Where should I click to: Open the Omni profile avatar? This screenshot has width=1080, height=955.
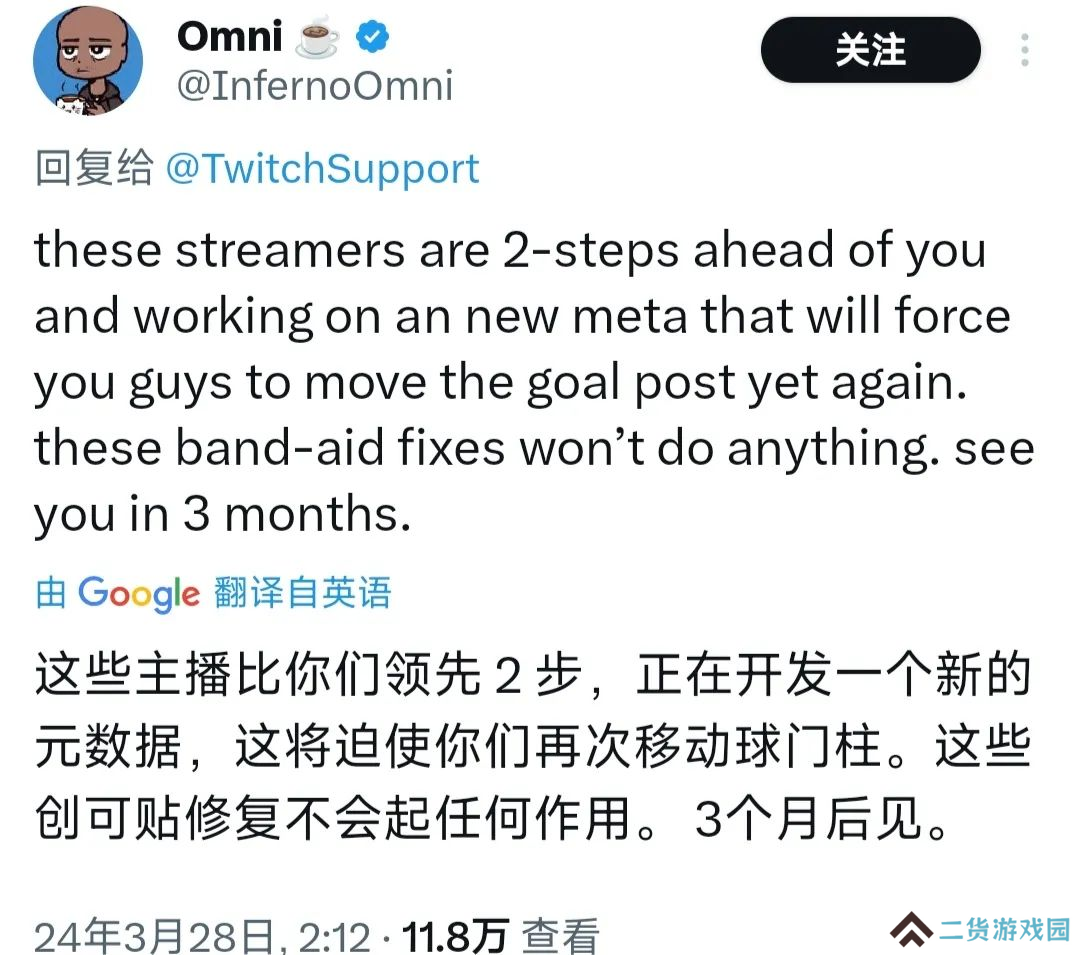click(88, 61)
